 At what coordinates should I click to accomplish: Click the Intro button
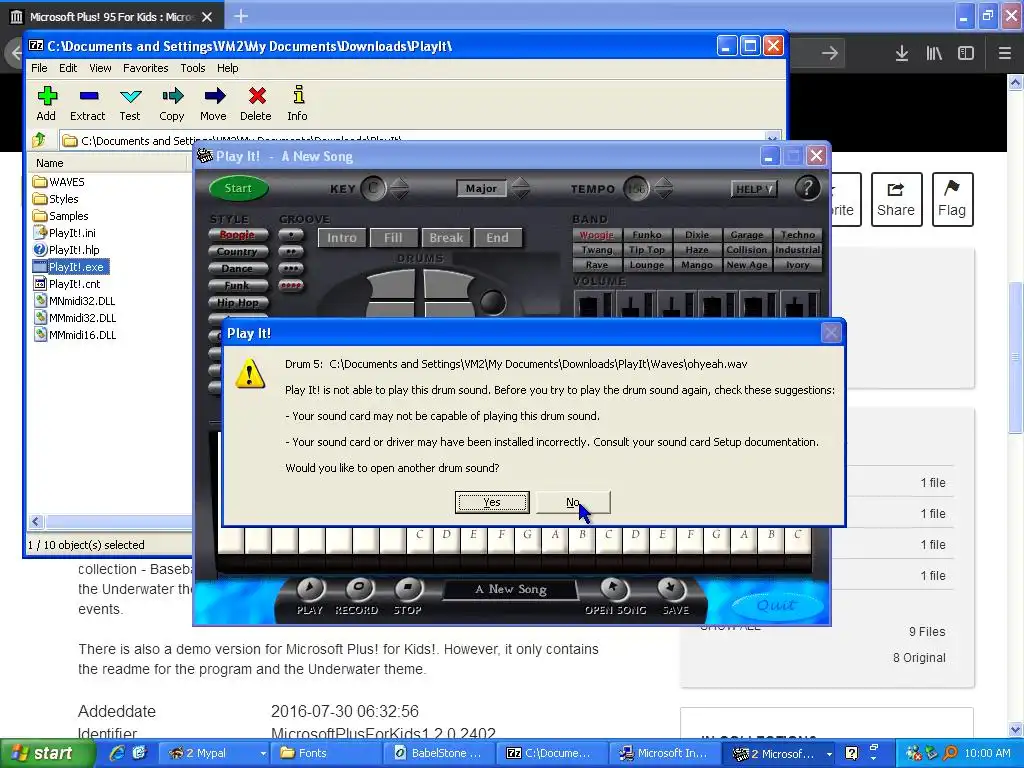(342, 238)
